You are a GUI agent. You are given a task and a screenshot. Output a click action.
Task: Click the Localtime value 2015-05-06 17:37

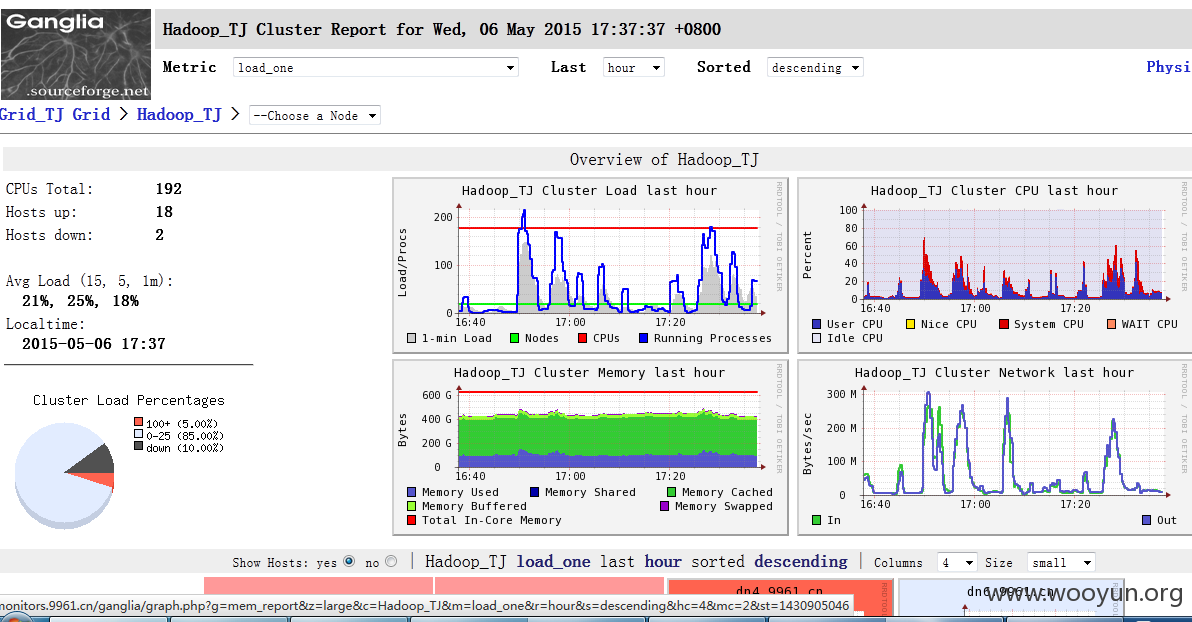(94, 344)
